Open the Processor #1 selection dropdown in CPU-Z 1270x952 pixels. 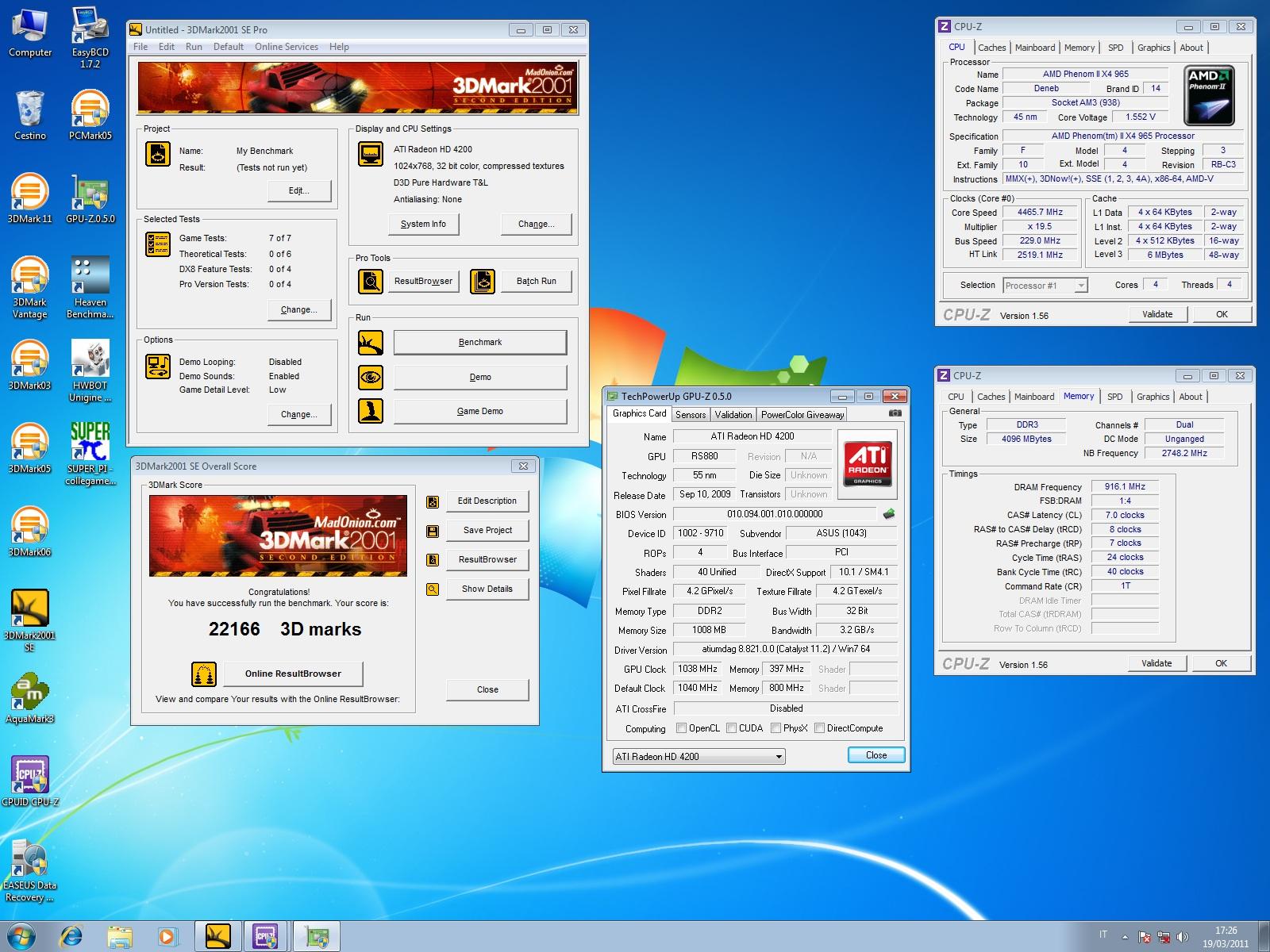pyautogui.click(x=1045, y=286)
